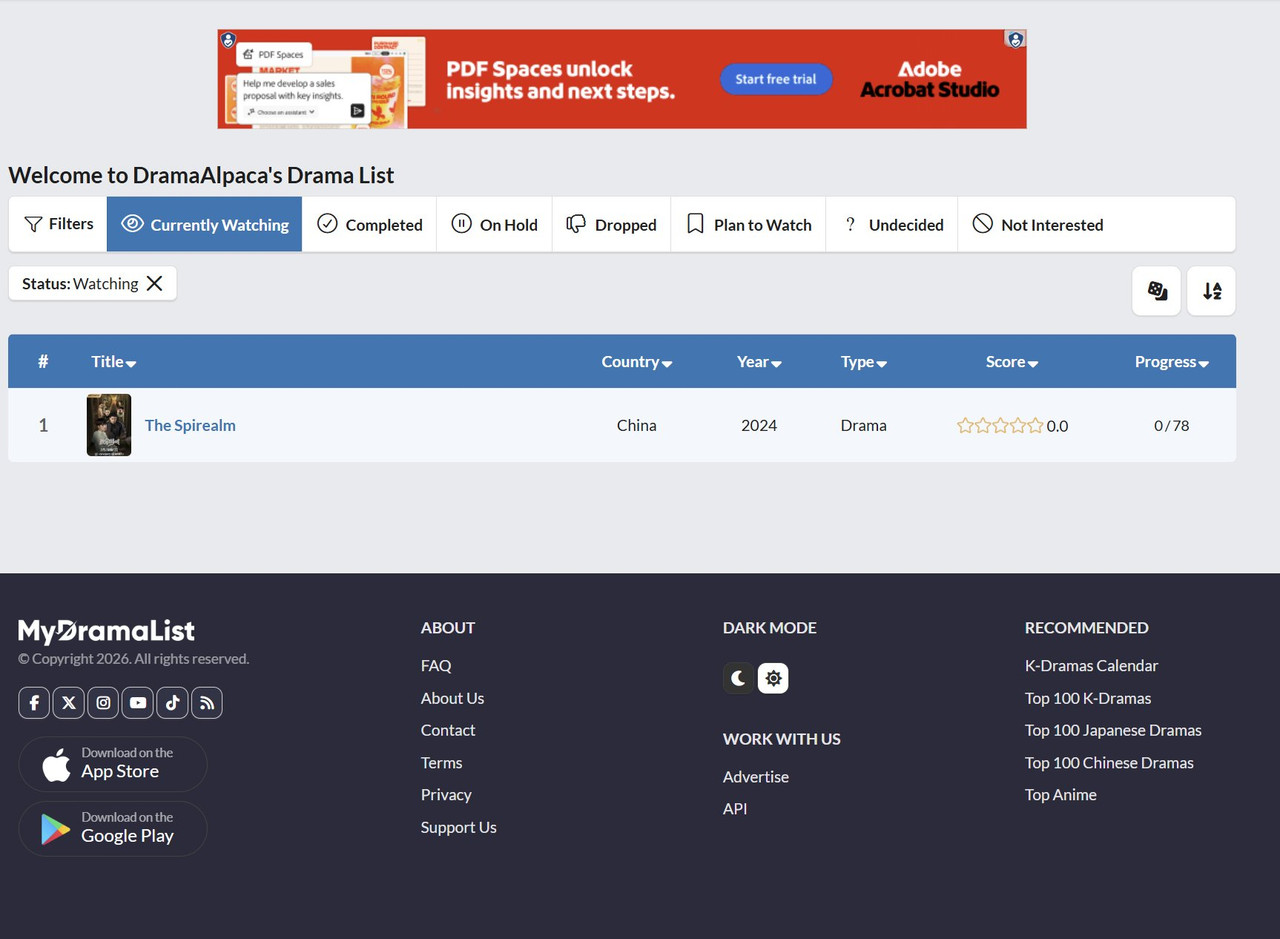This screenshot has height=939, width=1280.
Task: Click the star rating for The Spirealm
Action: pos(1000,425)
